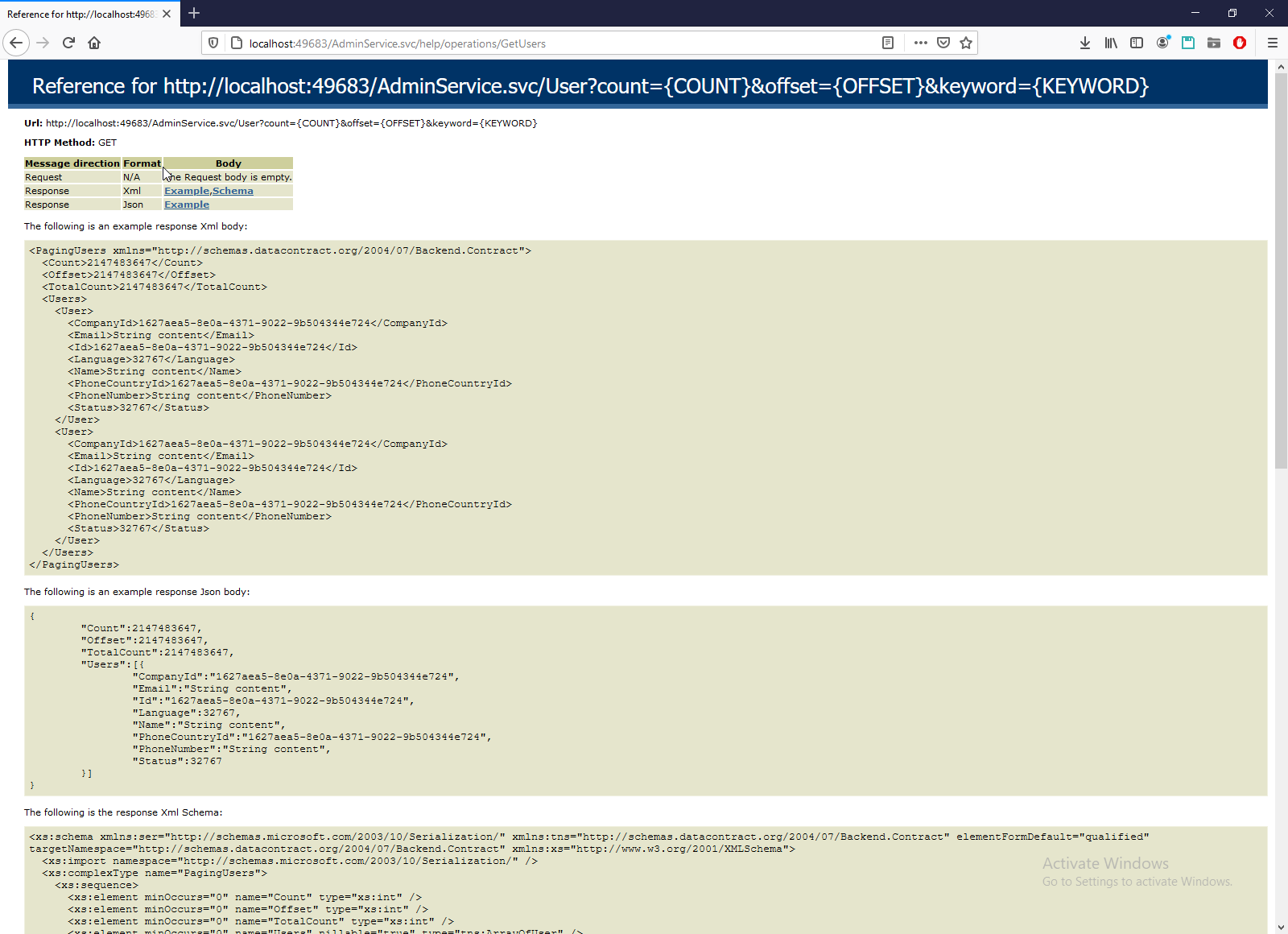This screenshot has width=1288, height=934.
Task: Open the Firefox hamburger menu
Action: (1273, 43)
